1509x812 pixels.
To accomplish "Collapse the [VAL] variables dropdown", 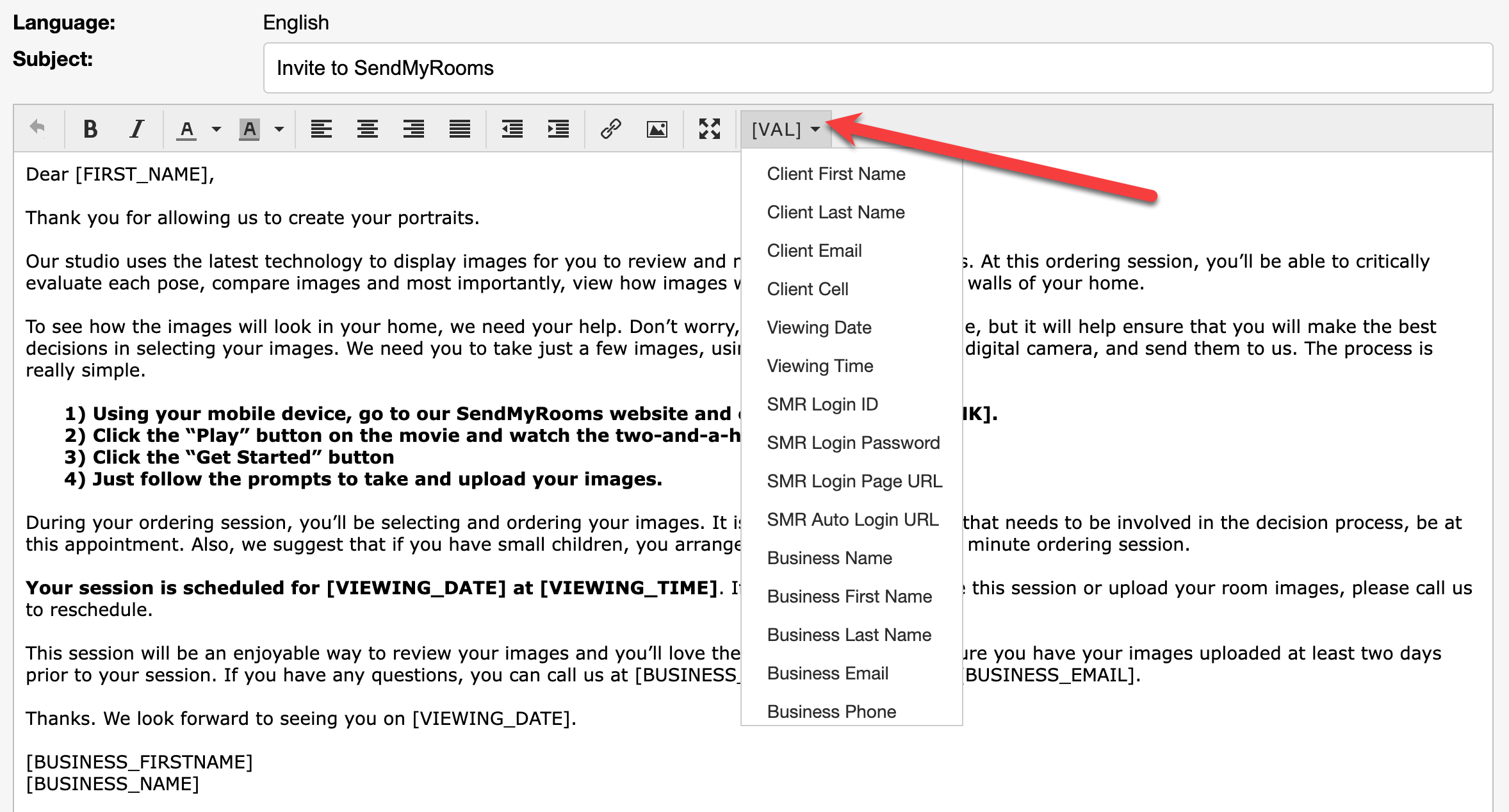I will coord(785,129).
